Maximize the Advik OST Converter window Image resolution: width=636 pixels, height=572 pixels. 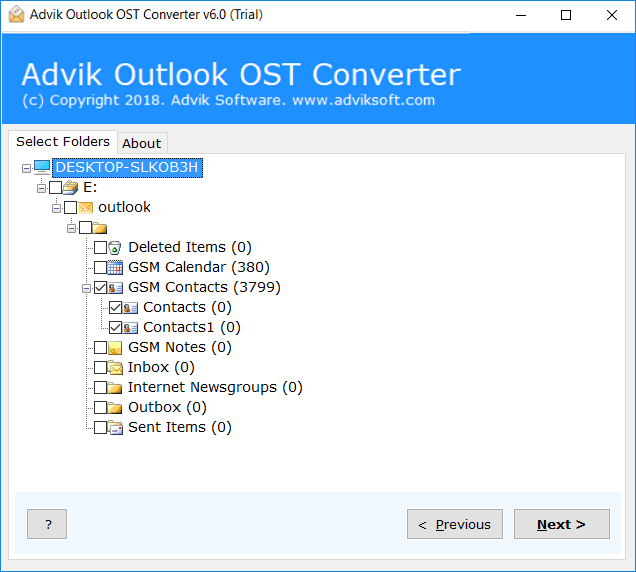566,15
